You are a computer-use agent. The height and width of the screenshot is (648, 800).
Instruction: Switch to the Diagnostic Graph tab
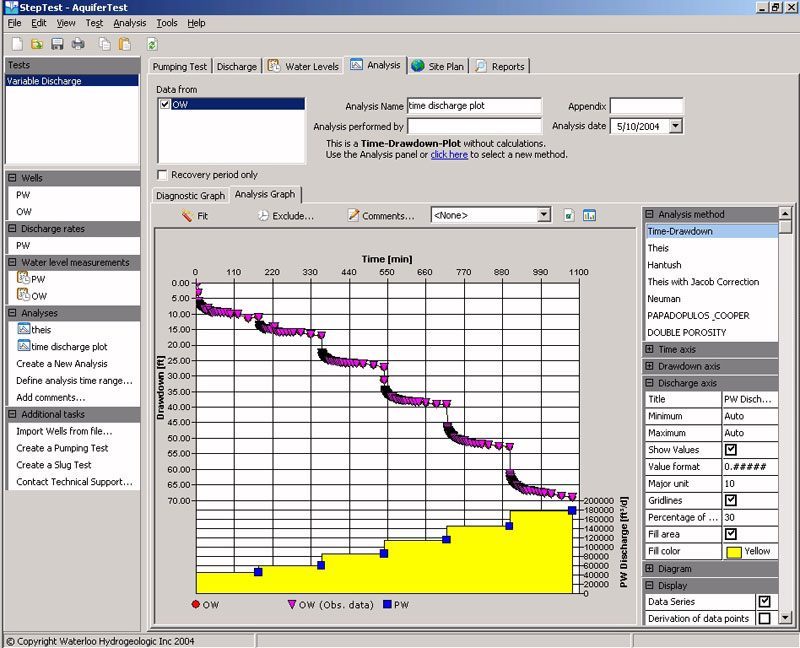pyautogui.click(x=190, y=195)
